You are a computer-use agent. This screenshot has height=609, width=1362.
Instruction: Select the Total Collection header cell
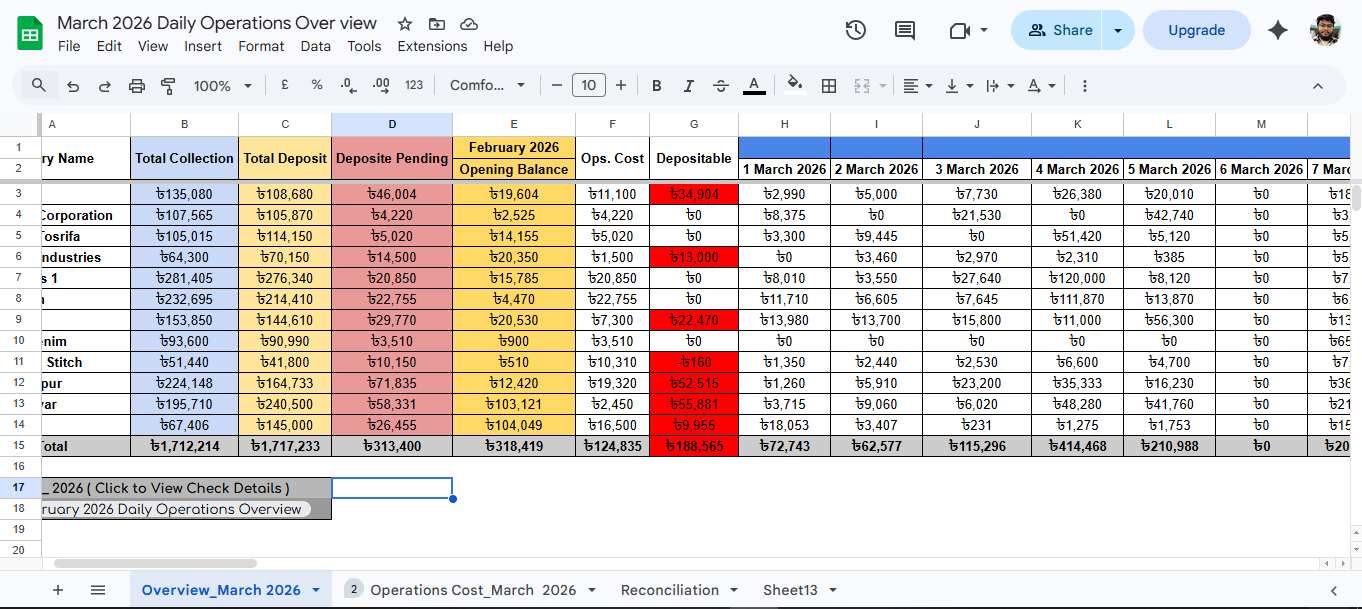point(184,158)
